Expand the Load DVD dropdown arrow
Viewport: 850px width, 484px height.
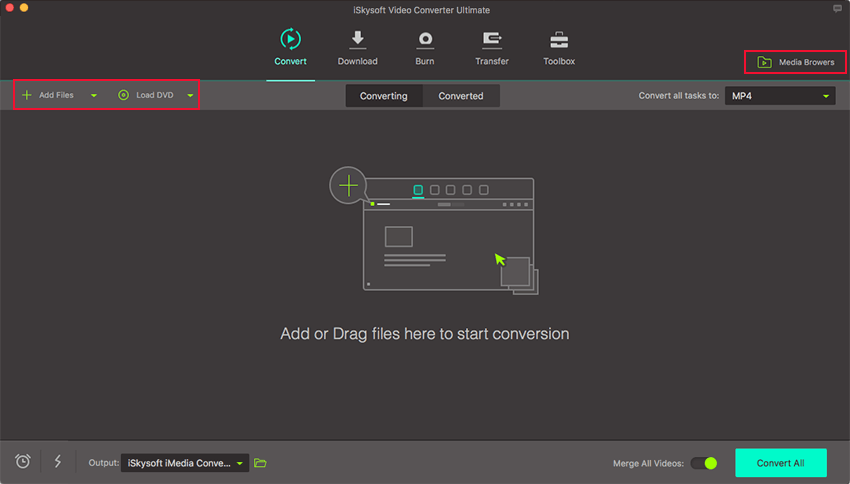tap(189, 96)
